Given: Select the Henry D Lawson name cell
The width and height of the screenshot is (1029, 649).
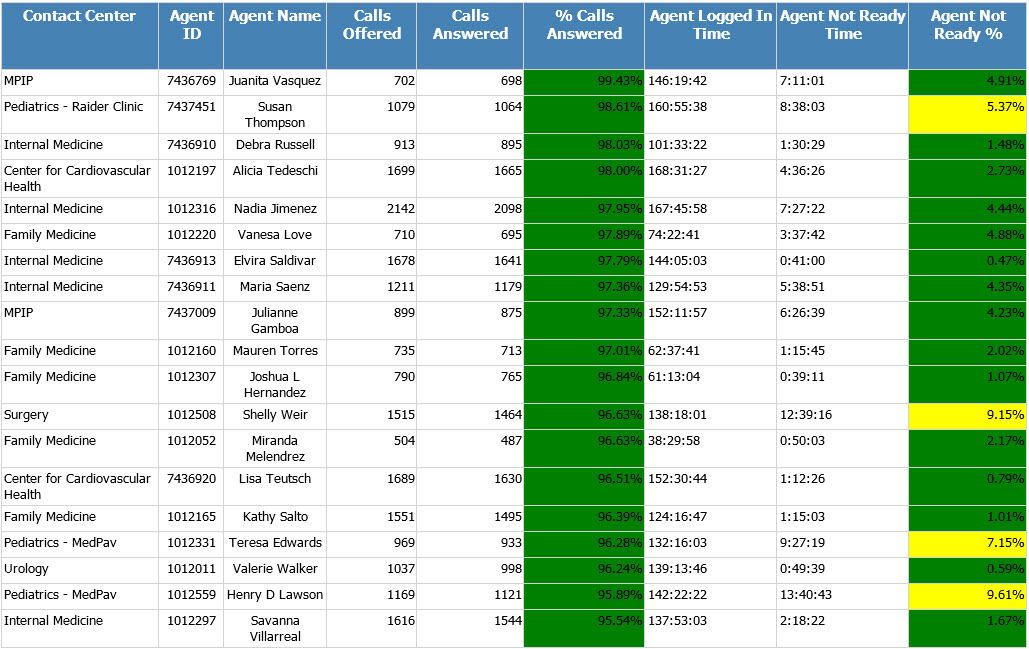Looking at the screenshot, I should click(275, 596).
